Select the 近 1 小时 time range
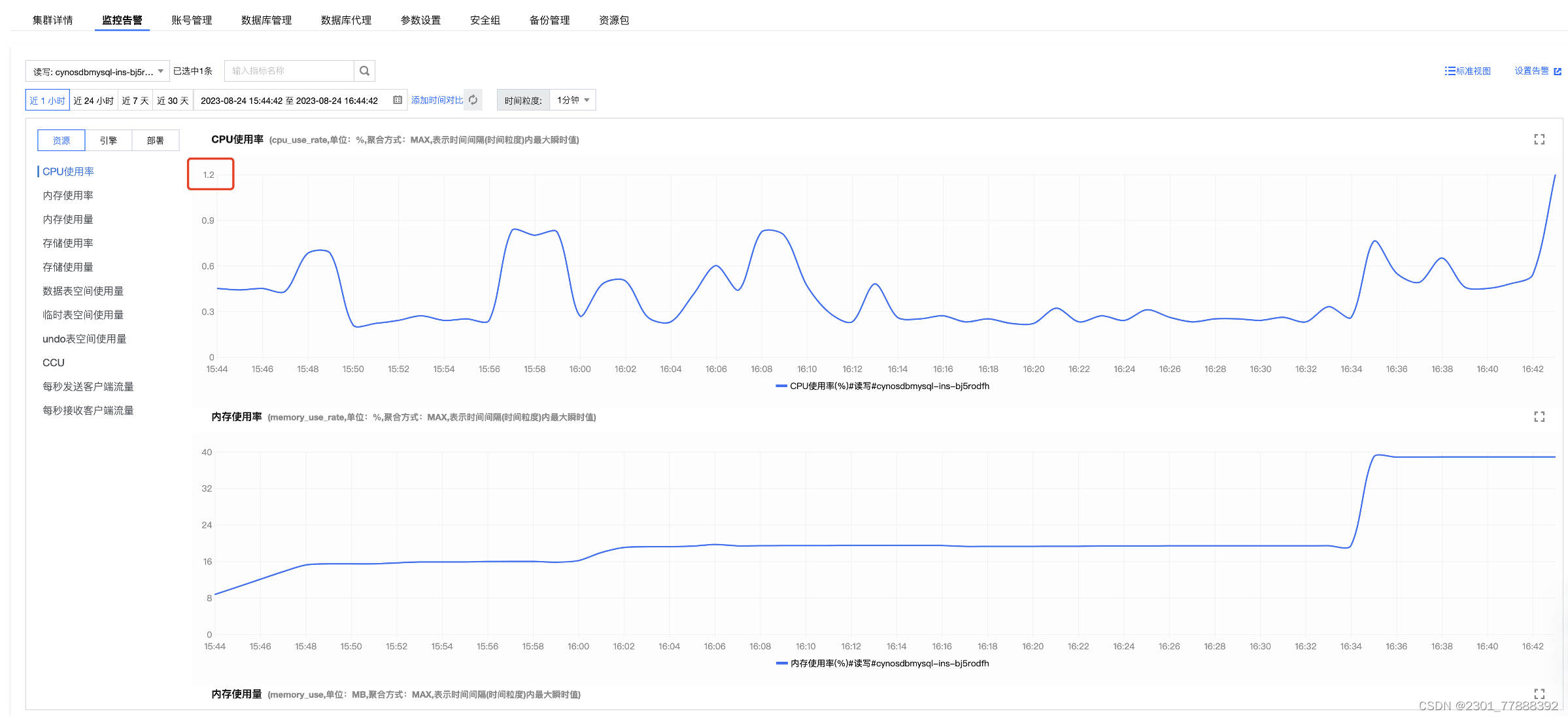This screenshot has height=718, width=1568. tap(47, 100)
